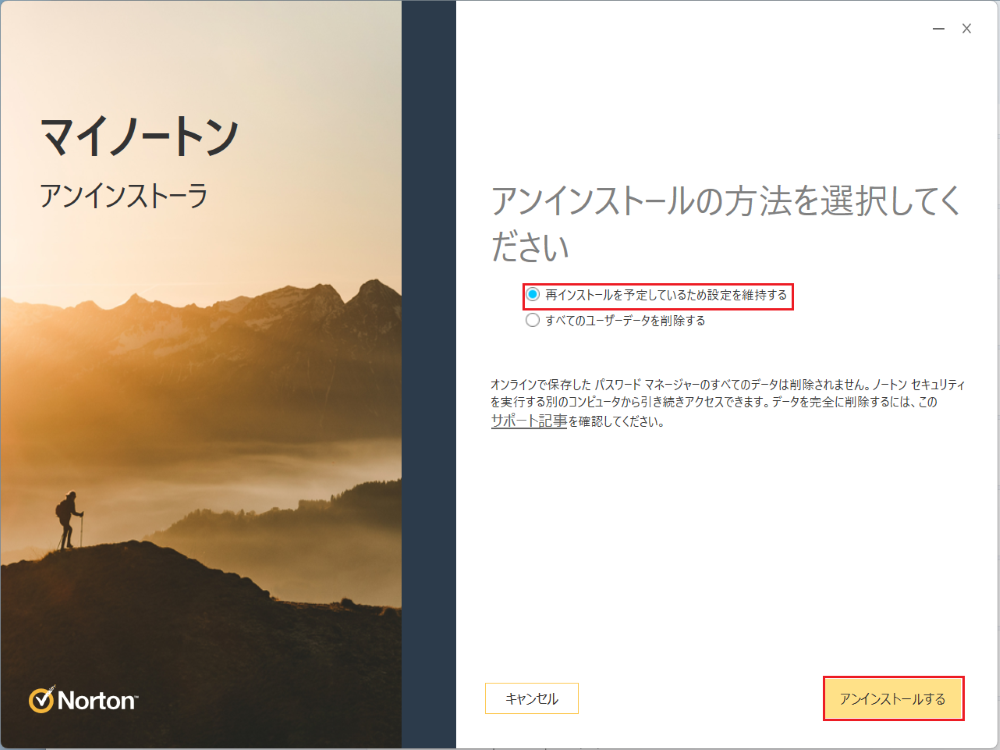Click the Norton logo

click(x=83, y=700)
